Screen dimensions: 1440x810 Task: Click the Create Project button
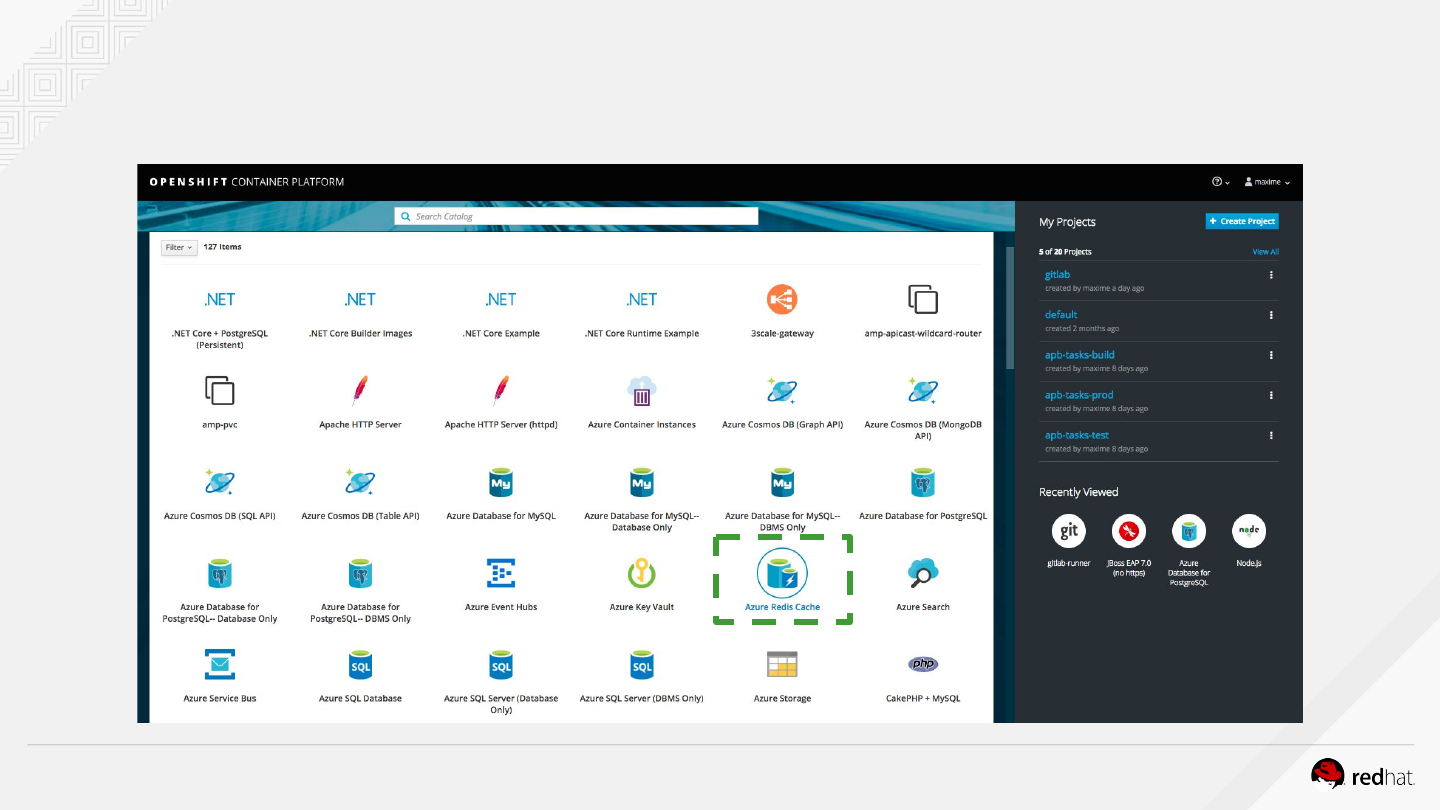pyautogui.click(x=1242, y=221)
